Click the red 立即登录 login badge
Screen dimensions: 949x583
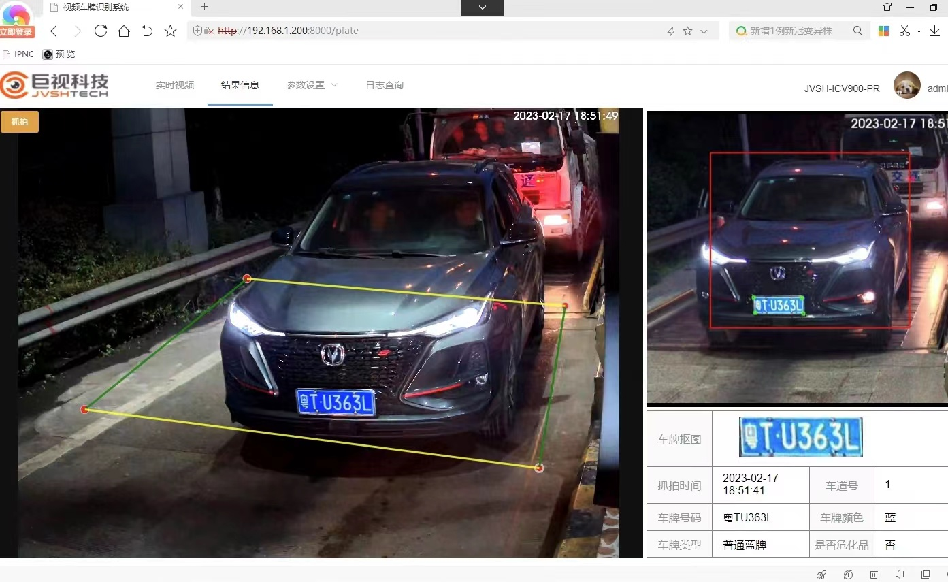pyautogui.click(x=17, y=31)
